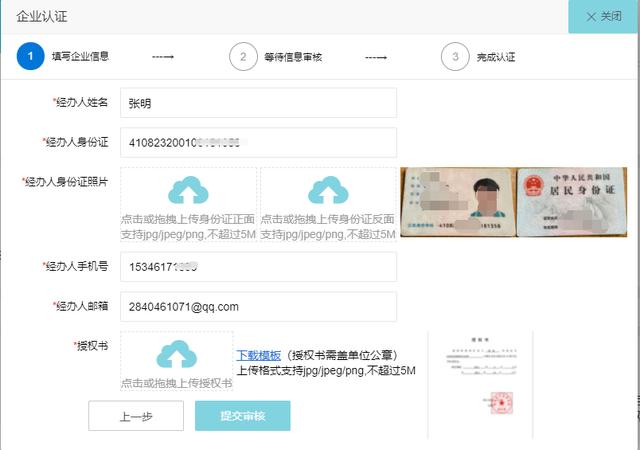The width and height of the screenshot is (640, 450).
Task: Focus the 经办人姓名 input field
Action: click(257, 103)
